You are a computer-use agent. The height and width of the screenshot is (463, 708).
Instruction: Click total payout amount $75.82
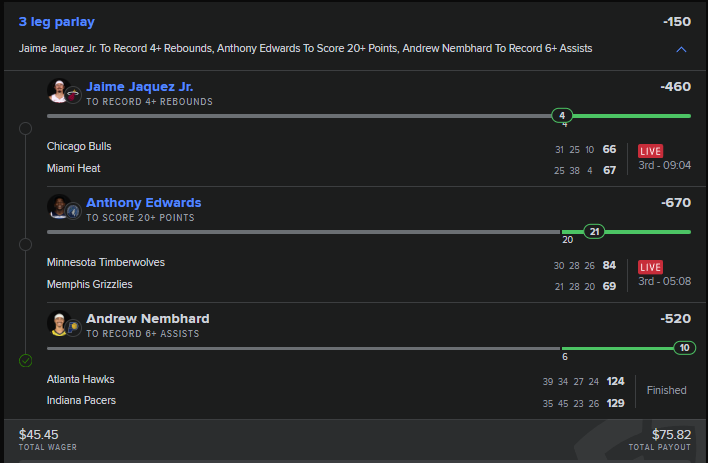(671, 435)
